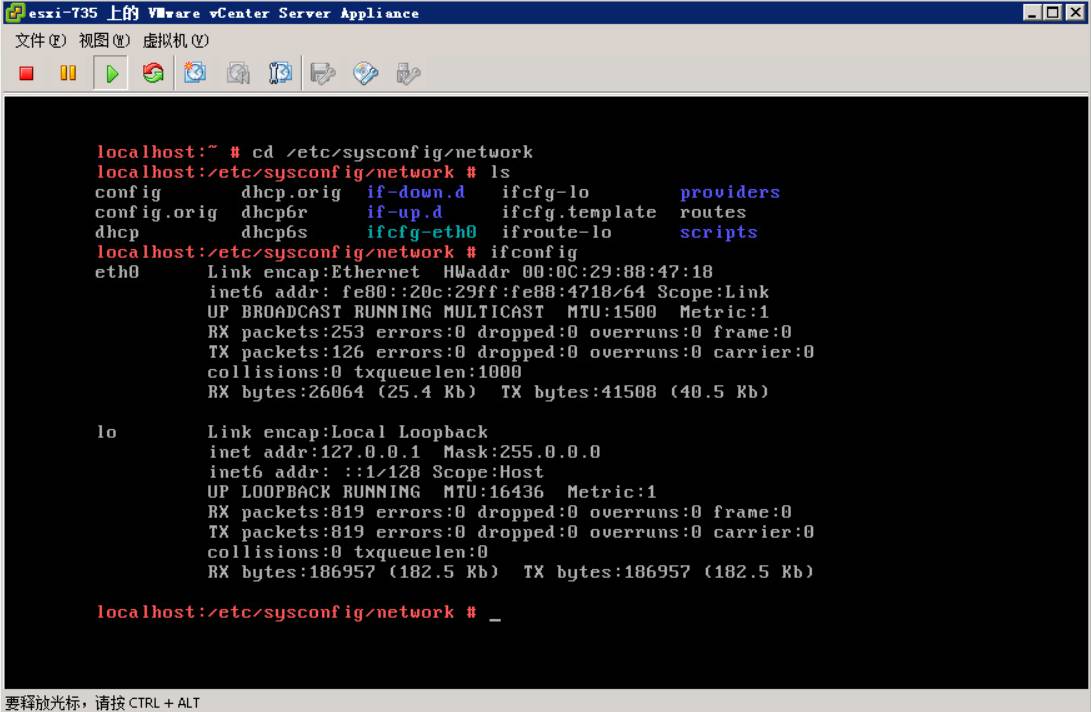Click the CD/DVD connect device icon
Viewport: 1091px width, 712px height.
(366, 73)
